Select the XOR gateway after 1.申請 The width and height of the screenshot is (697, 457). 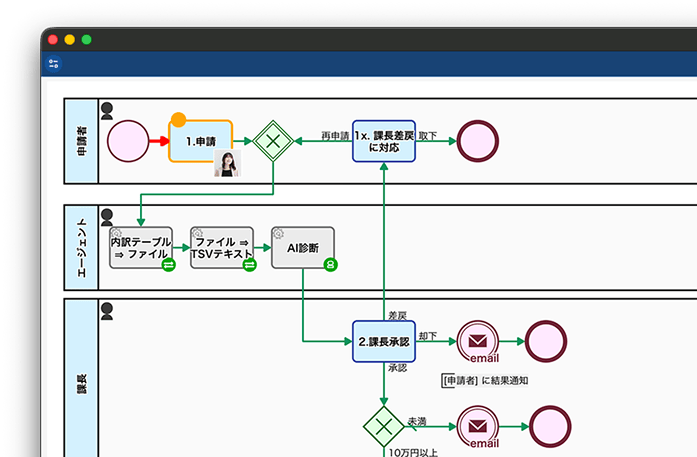coord(273,141)
